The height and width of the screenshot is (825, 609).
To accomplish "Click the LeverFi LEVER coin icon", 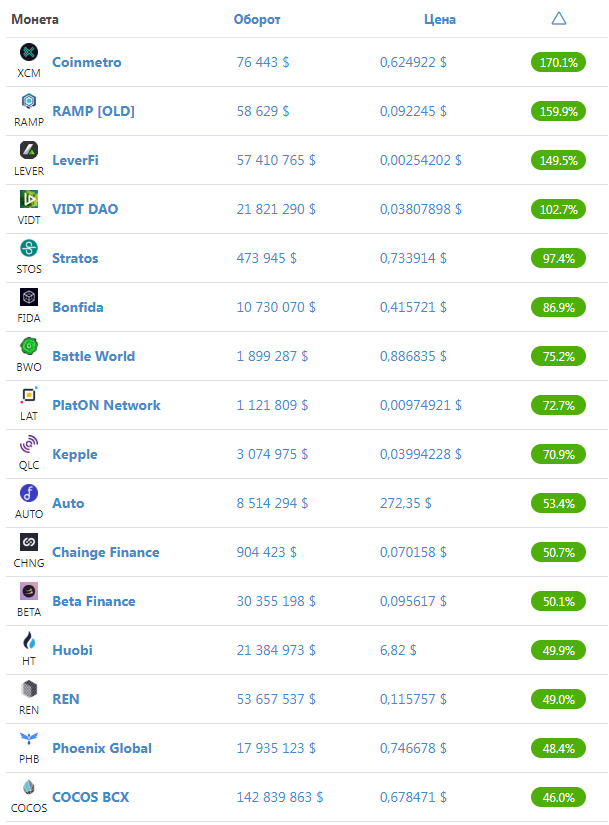I will 28,150.
